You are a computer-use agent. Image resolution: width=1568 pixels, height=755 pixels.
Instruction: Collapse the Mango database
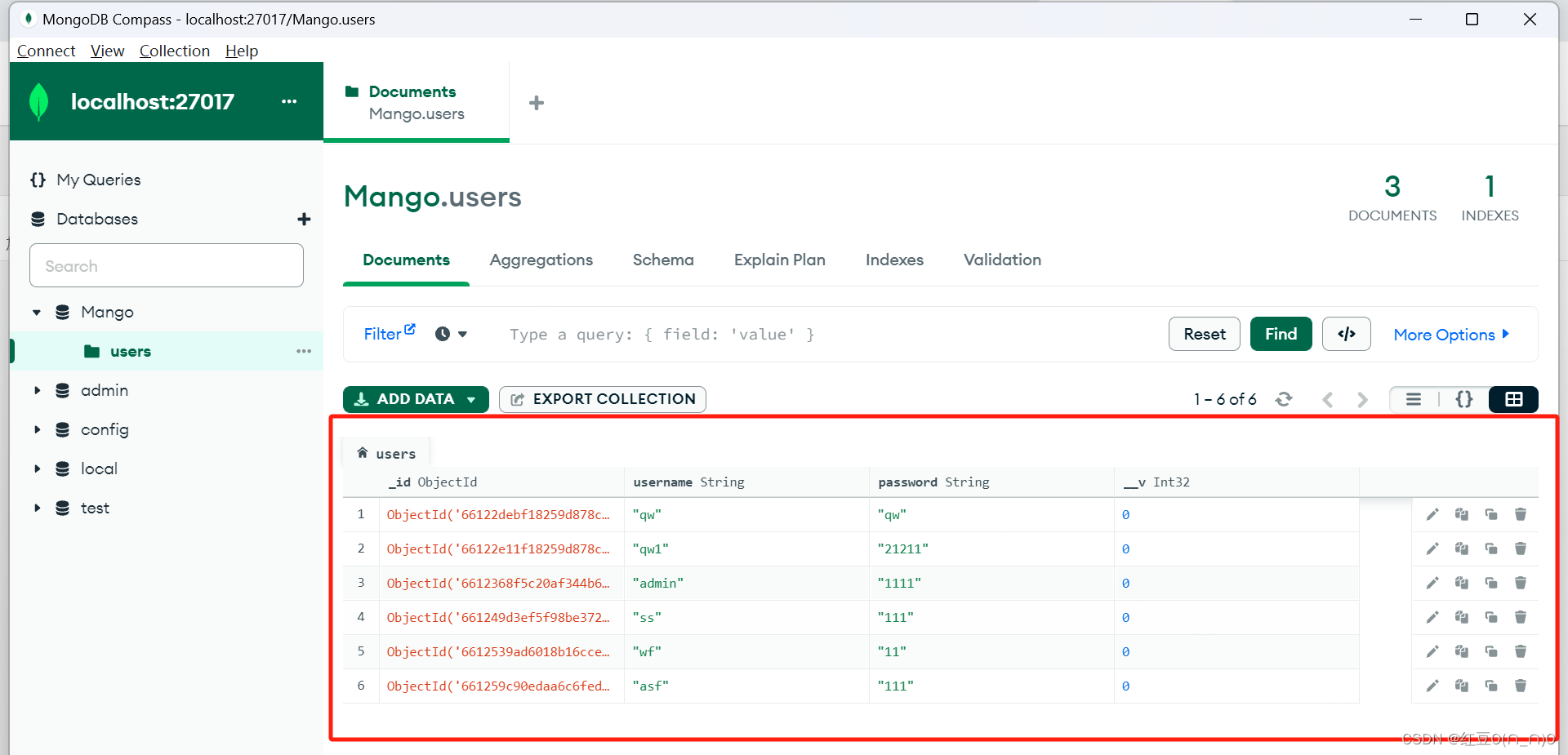click(x=37, y=312)
